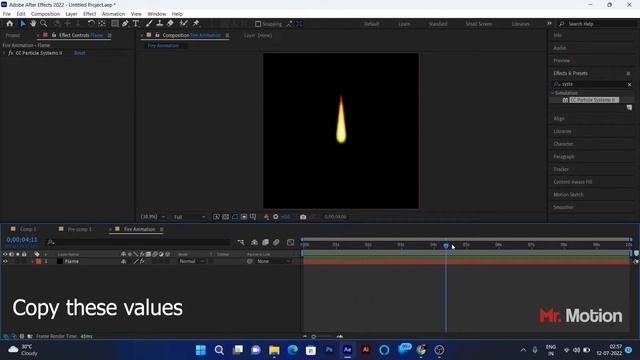Image resolution: width=640 pixels, height=360 pixels.
Task: Click the current time indicator playhead
Action: [x=446, y=245]
